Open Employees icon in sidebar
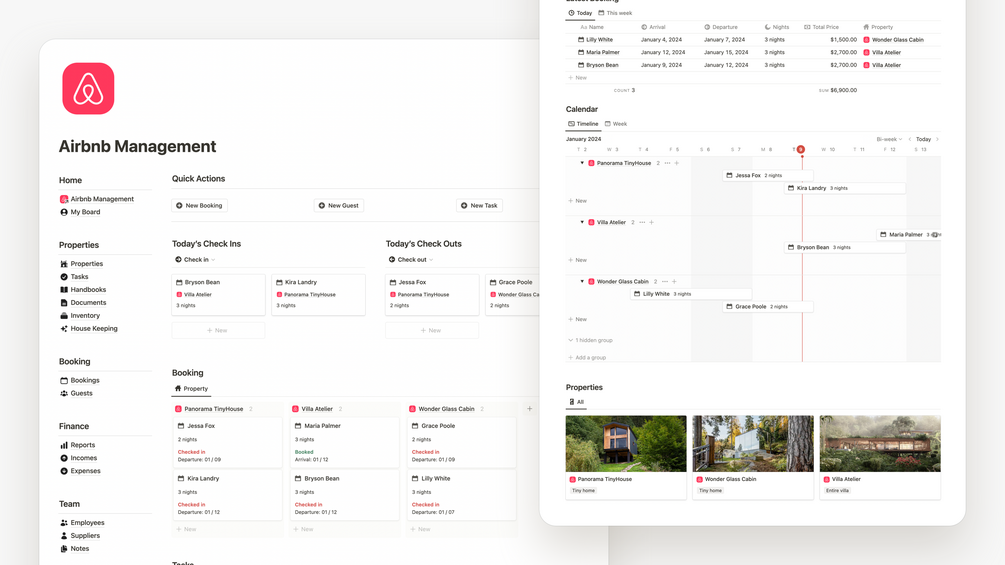 [x=64, y=523]
